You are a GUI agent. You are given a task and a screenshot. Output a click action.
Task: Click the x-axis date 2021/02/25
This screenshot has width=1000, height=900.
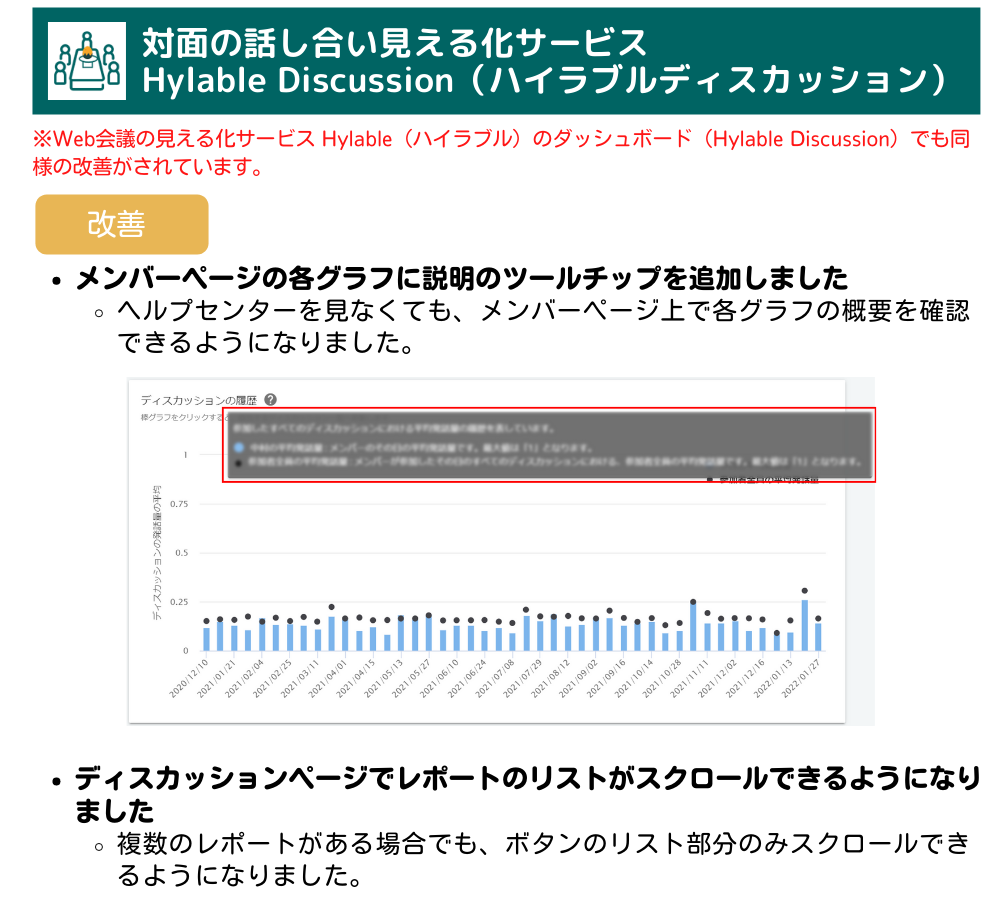click(272, 679)
